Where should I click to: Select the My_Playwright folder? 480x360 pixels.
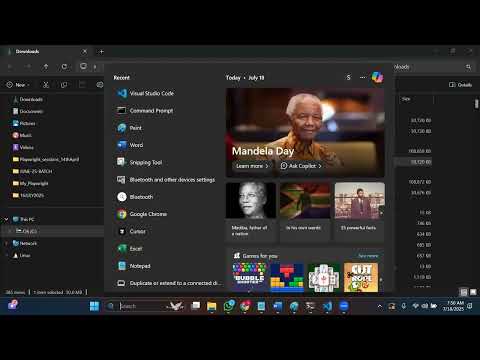click(30, 183)
